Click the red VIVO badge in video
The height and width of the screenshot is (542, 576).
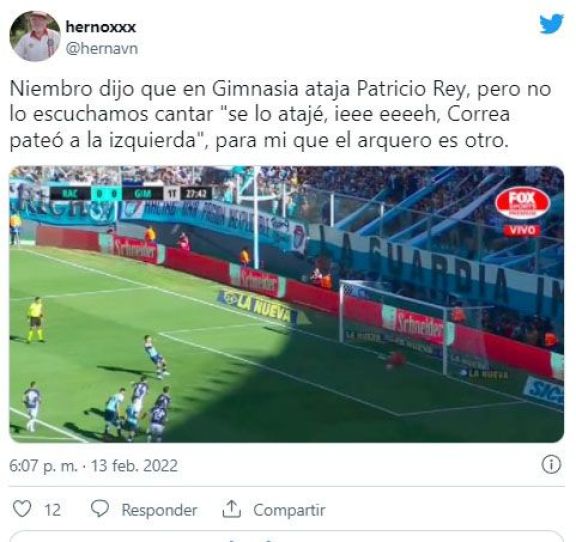point(522,230)
